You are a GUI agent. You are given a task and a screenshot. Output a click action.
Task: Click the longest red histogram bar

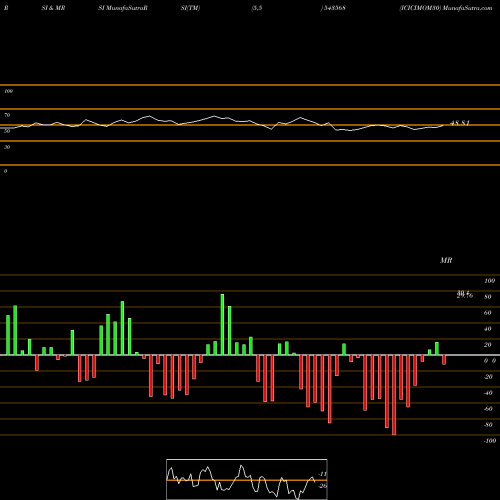[x=394, y=395]
